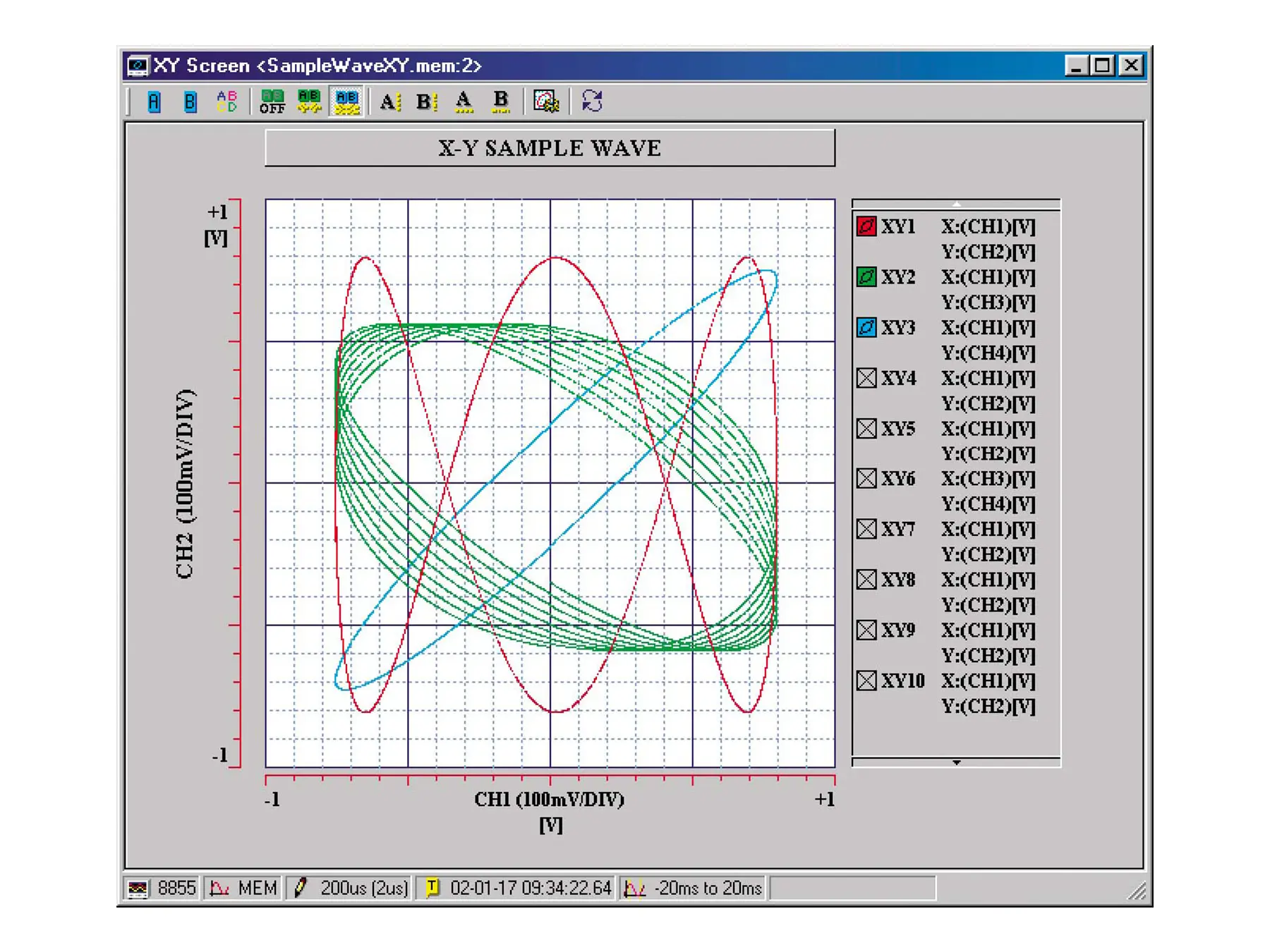
Task: Select the blue channel B display icon
Action: pyautogui.click(x=189, y=101)
